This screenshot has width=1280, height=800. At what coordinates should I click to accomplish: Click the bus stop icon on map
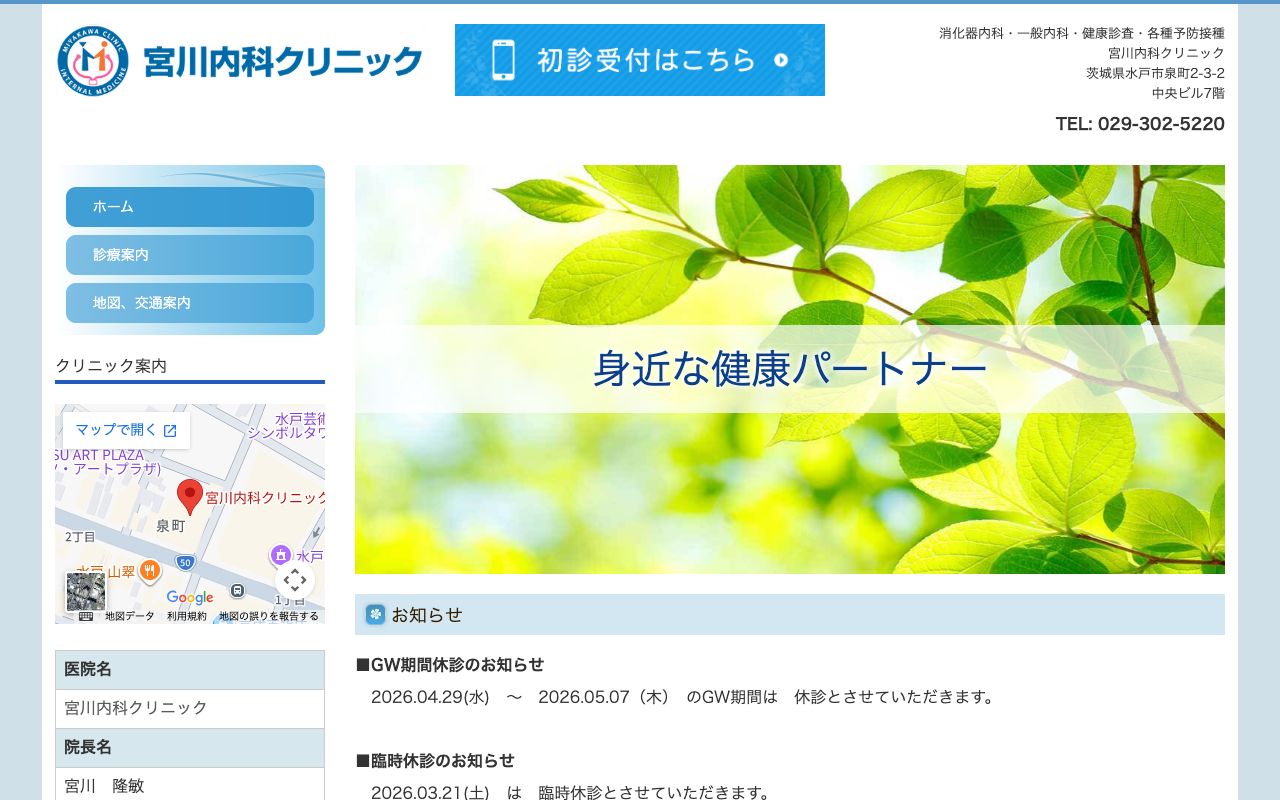(237, 591)
